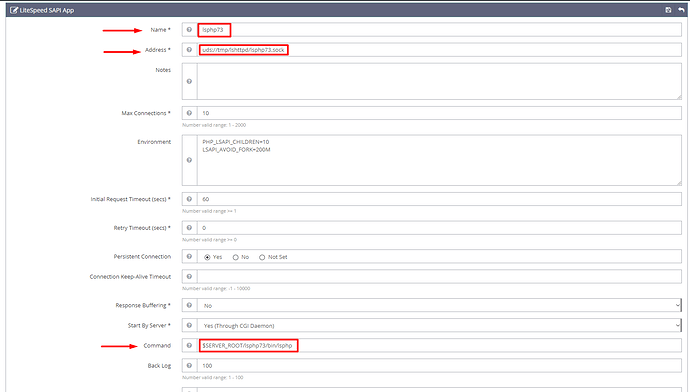Viewport: 690px width, 392px height.
Task: Click the back arrow icon in header
Action: 681,10
